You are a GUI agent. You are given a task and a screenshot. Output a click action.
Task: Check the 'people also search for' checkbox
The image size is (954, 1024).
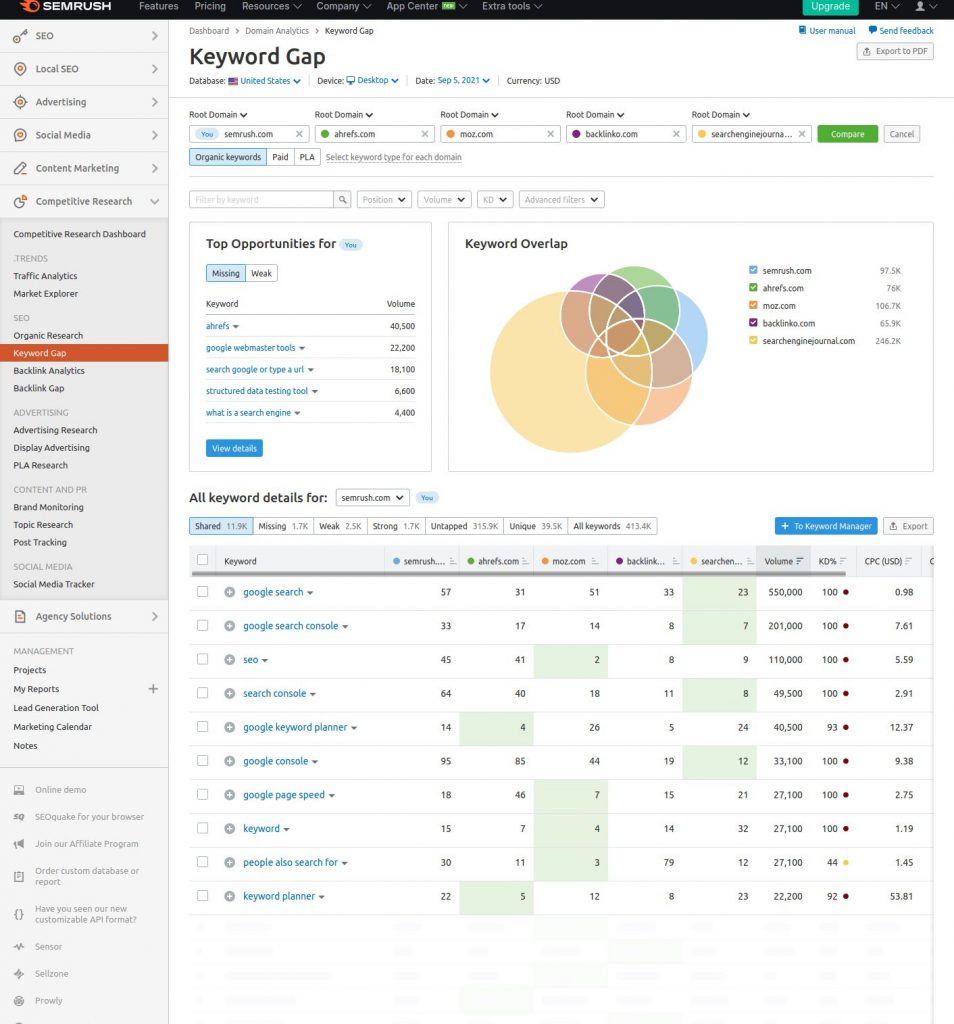point(202,862)
